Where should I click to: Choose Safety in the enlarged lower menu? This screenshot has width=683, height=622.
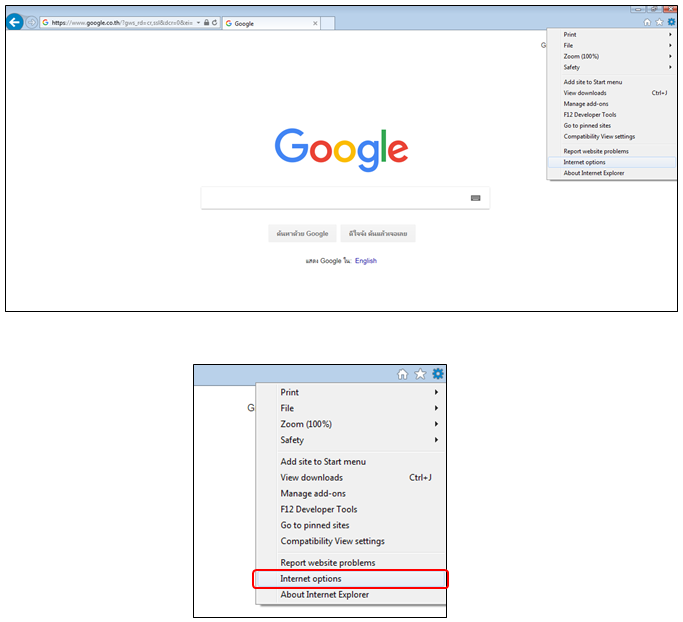coord(351,440)
